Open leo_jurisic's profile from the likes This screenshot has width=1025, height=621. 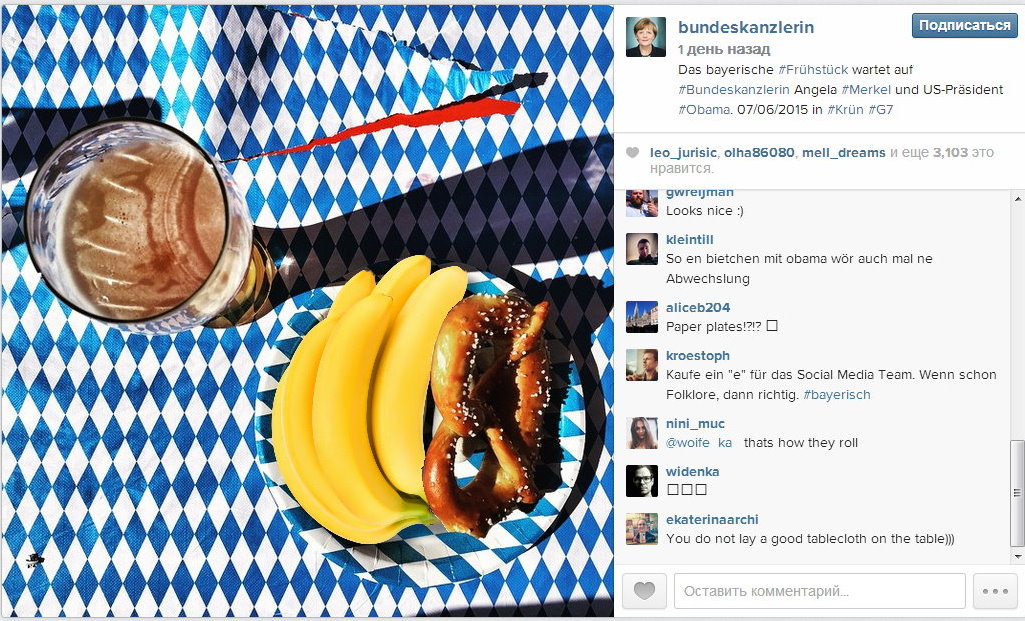coord(683,152)
